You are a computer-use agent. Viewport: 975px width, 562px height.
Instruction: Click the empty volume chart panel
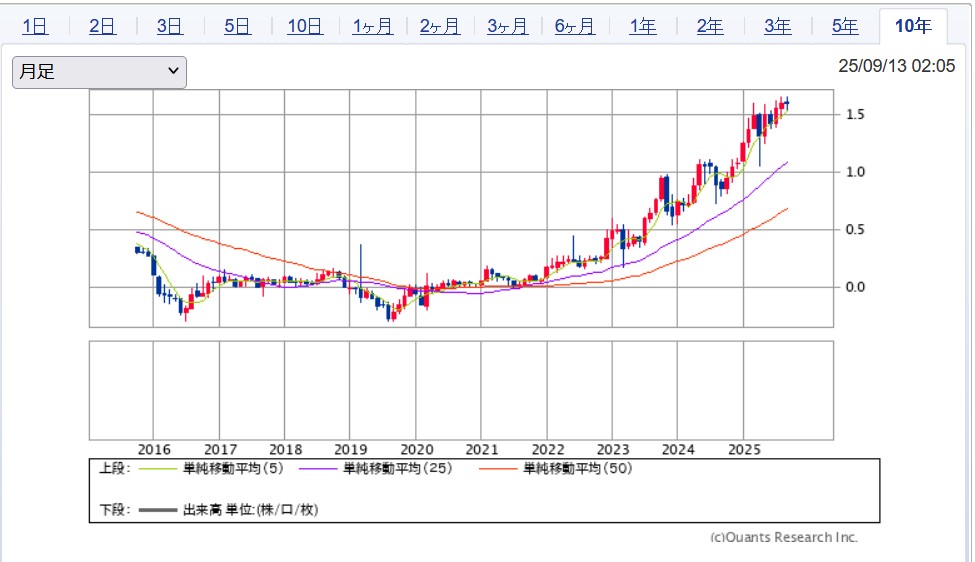(461, 390)
